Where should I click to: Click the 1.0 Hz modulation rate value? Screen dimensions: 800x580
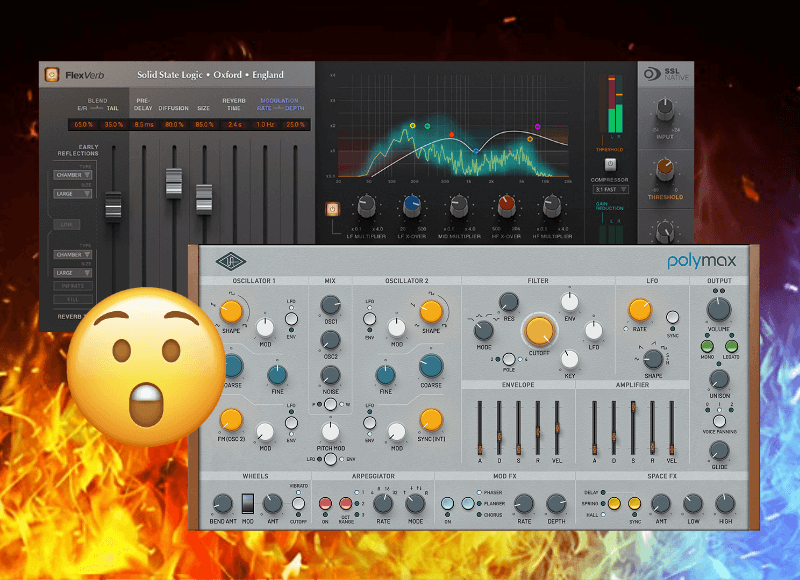click(265, 124)
